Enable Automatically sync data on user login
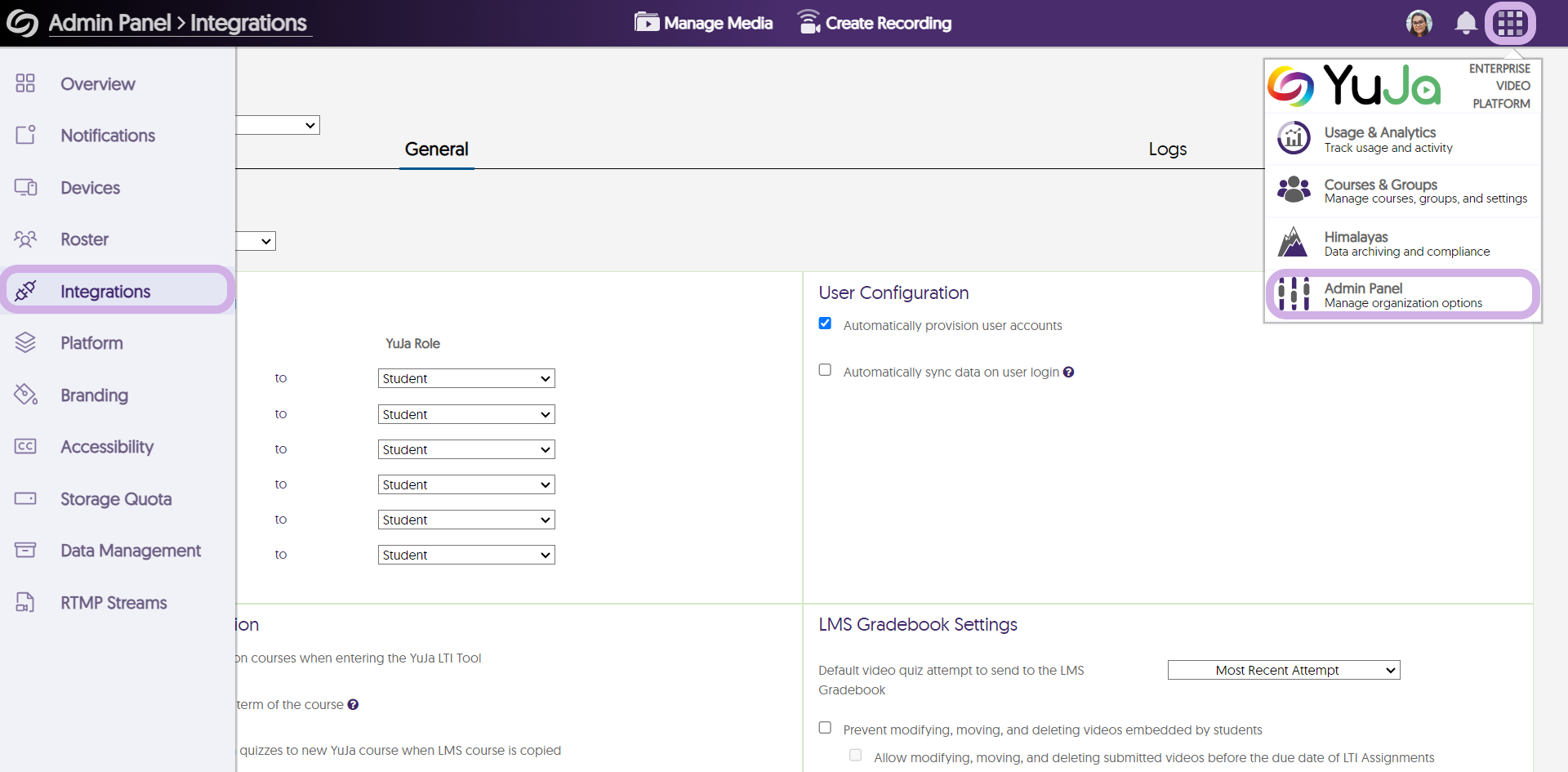This screenshot has width=1568, height=772. (825, 370)
